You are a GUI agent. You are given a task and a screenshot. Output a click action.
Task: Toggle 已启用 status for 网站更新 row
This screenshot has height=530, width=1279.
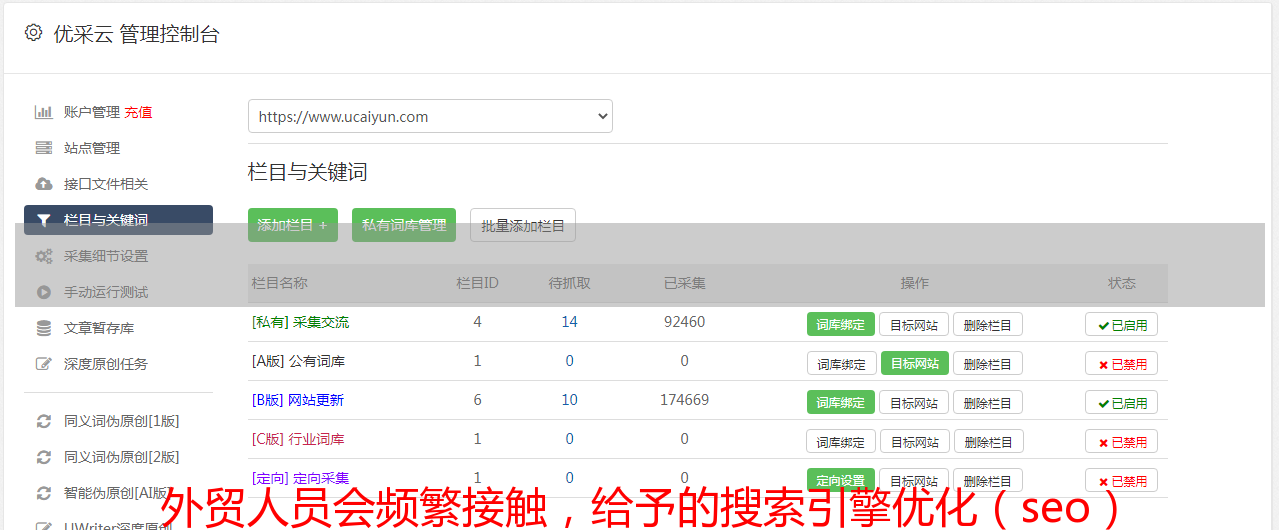[x=1121, y=402]
